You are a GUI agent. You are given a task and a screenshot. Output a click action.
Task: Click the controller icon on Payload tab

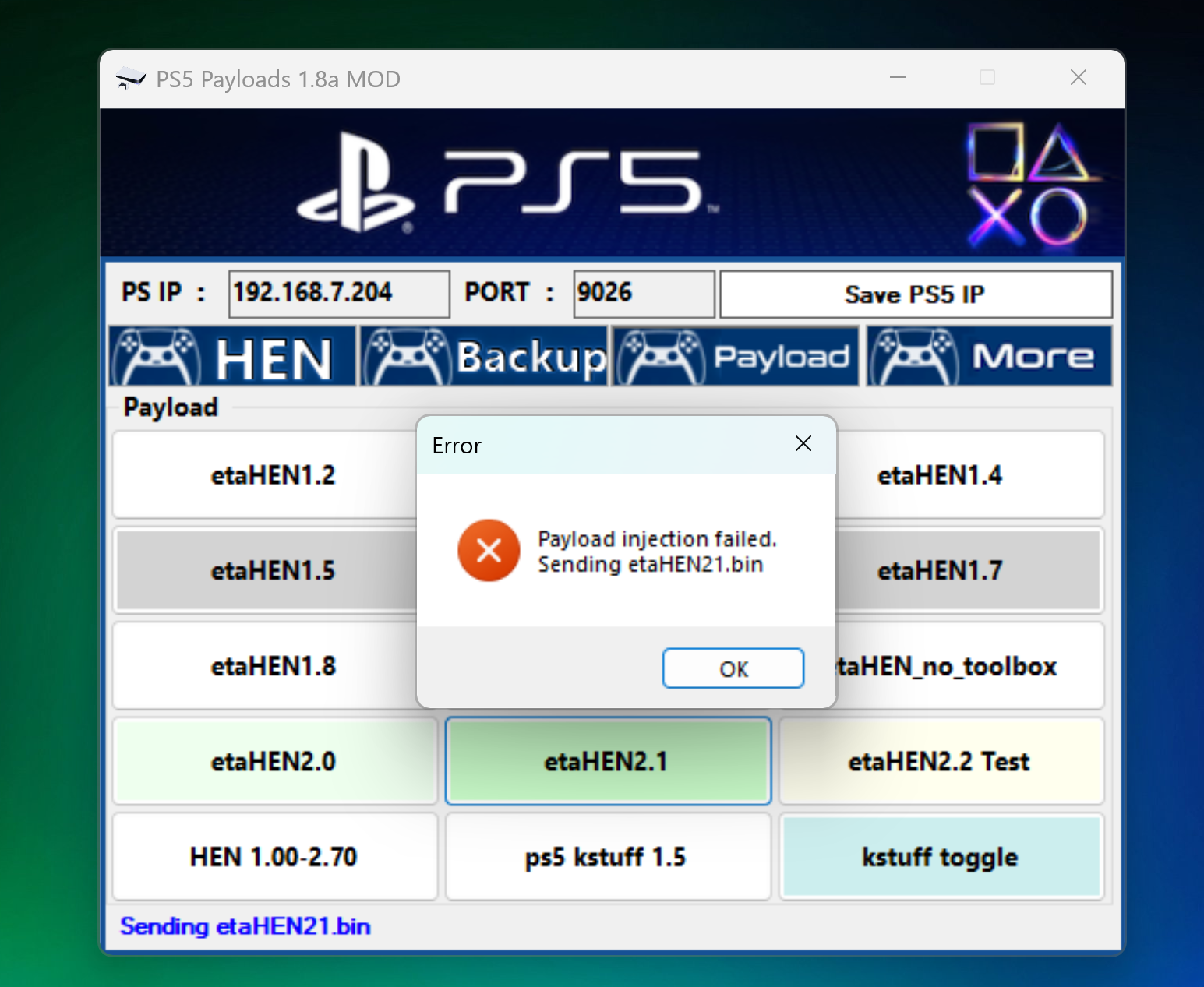pyautogui.click(x=661, y=357)
